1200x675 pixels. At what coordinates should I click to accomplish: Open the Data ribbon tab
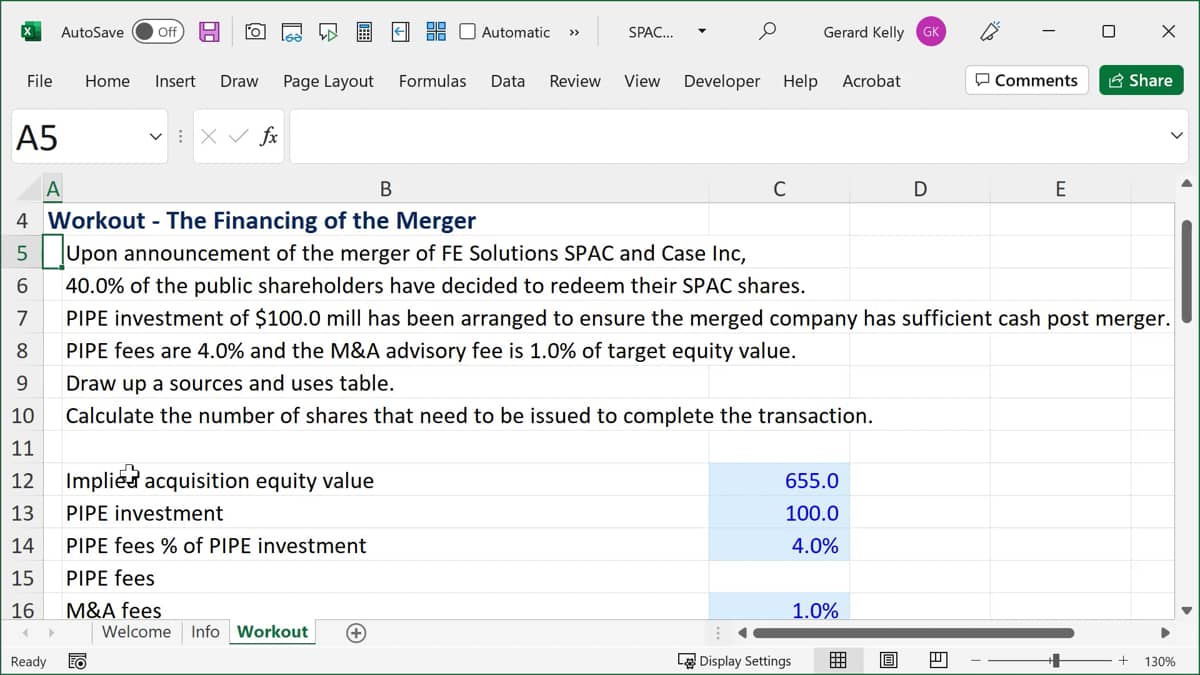tap(508, 81)
